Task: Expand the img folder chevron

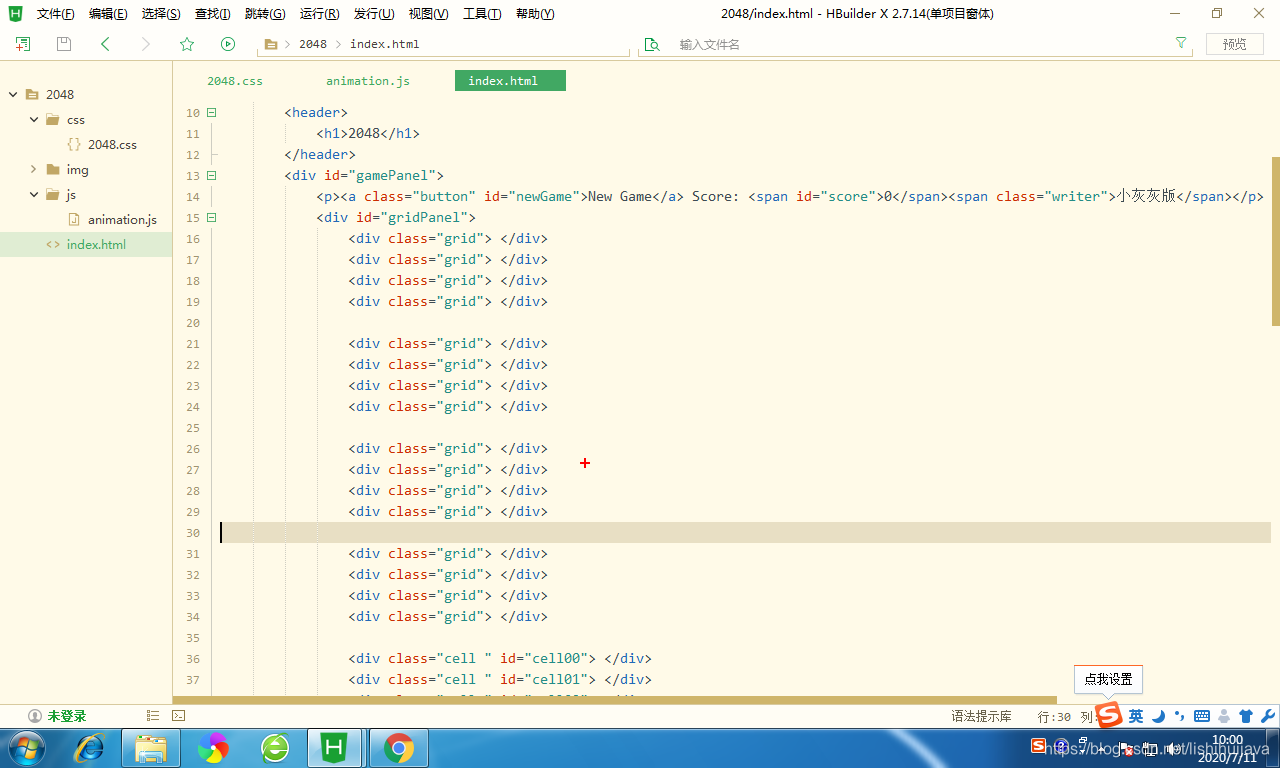Action: 34,169
